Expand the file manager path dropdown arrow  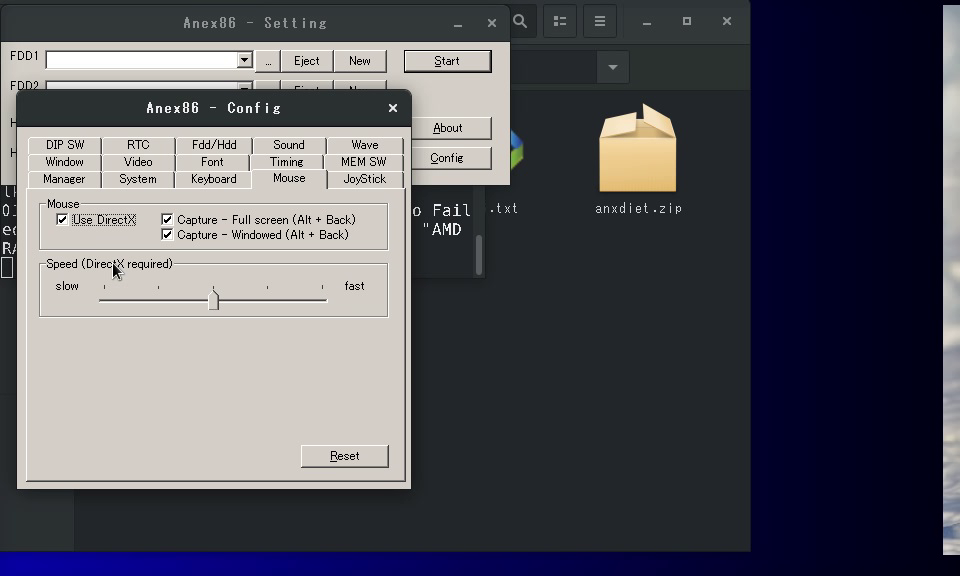(x=613, y=67)
